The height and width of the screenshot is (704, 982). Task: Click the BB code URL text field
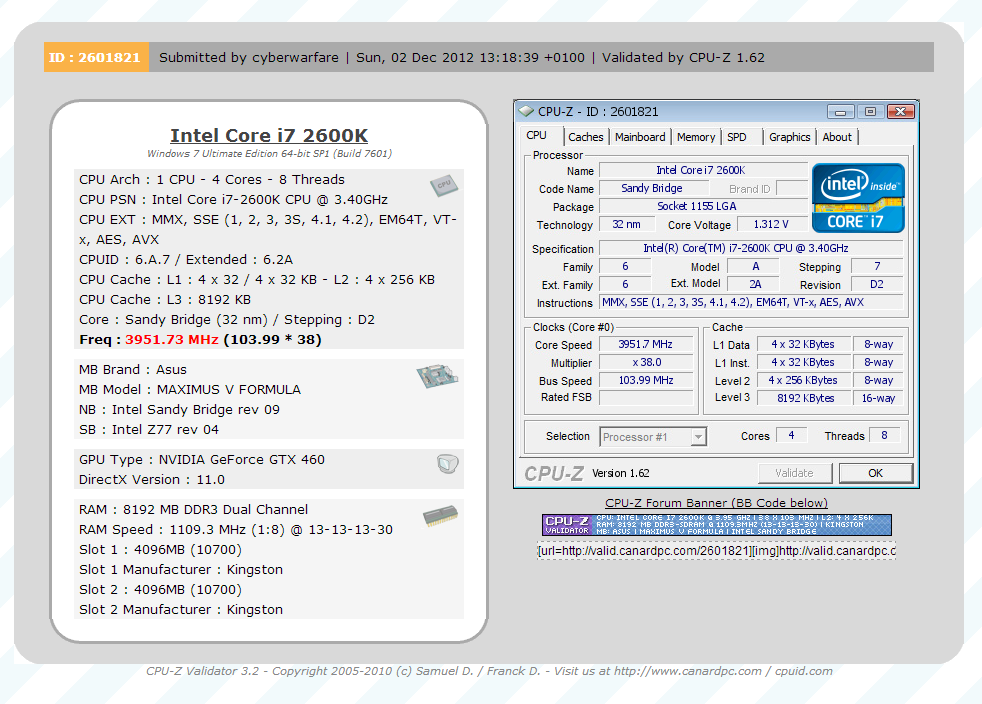pyautogui.click(x=716, y=551)
